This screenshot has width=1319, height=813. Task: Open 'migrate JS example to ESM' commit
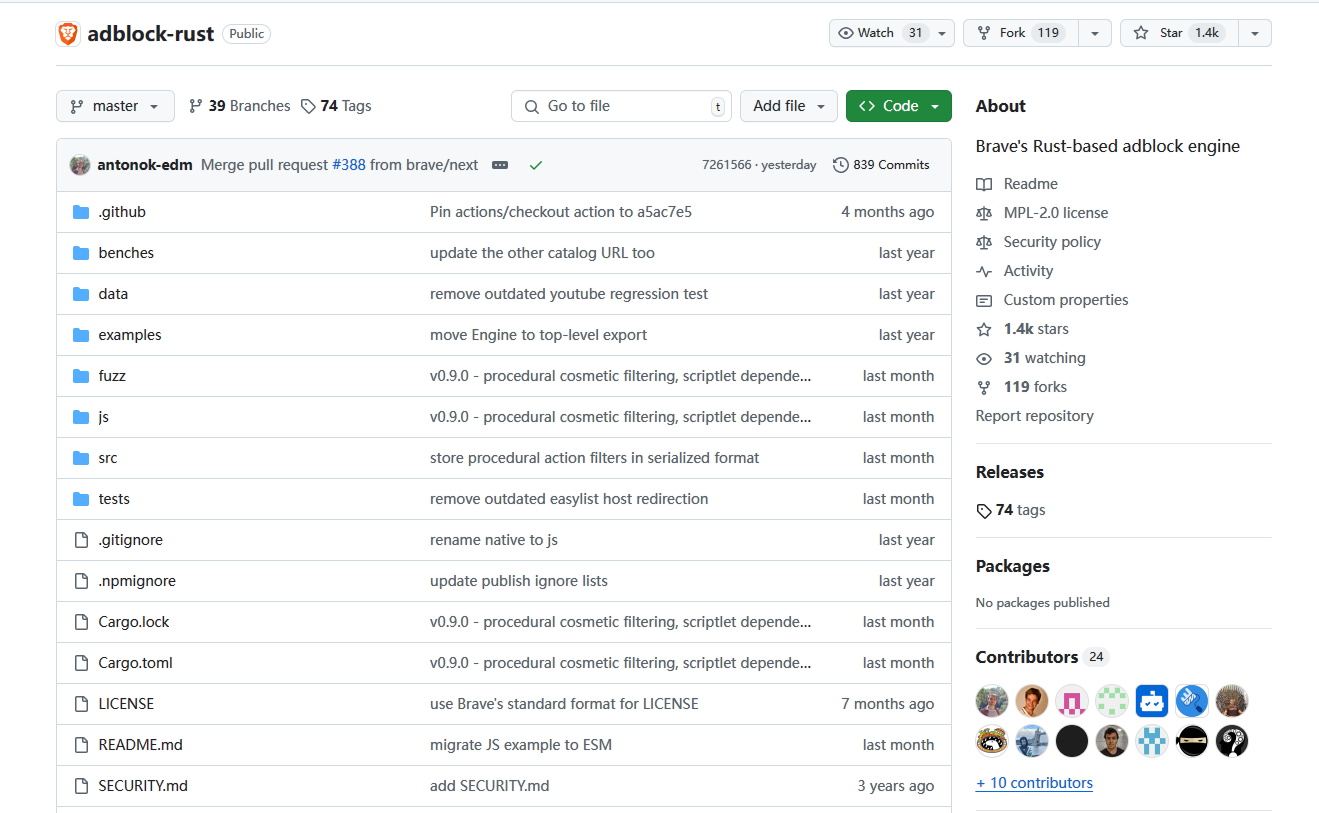[x=521, y=745]
